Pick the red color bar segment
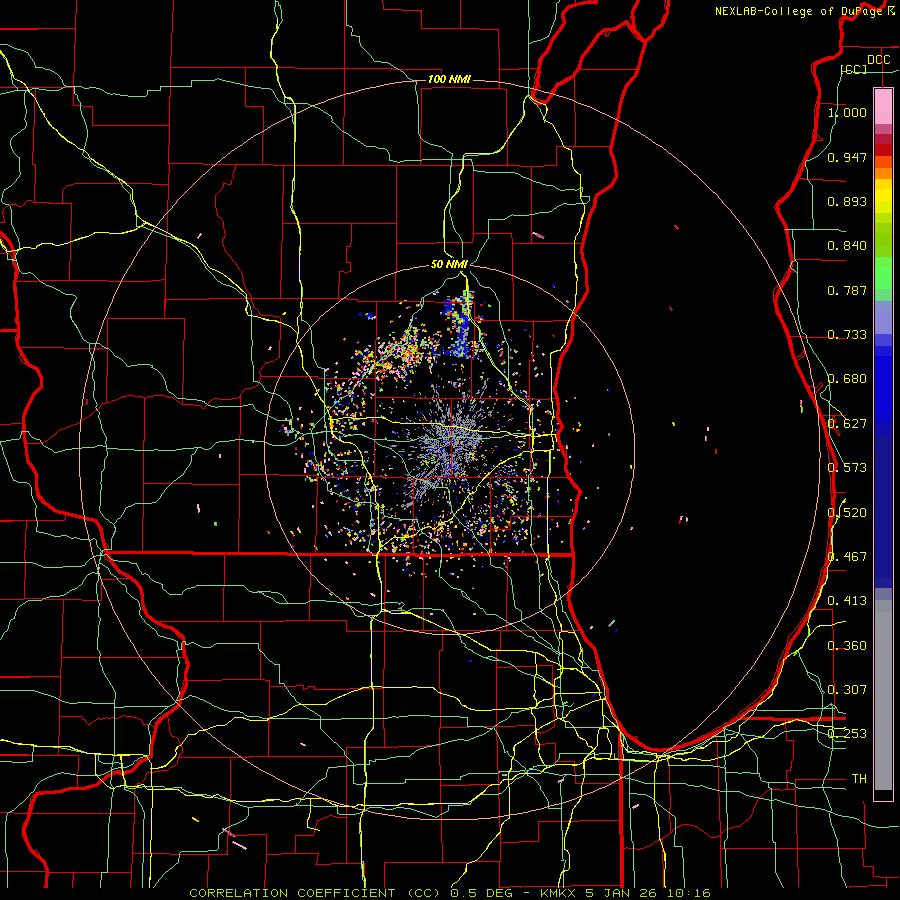This screenshot has width=900, height=900. pos(883,150)
